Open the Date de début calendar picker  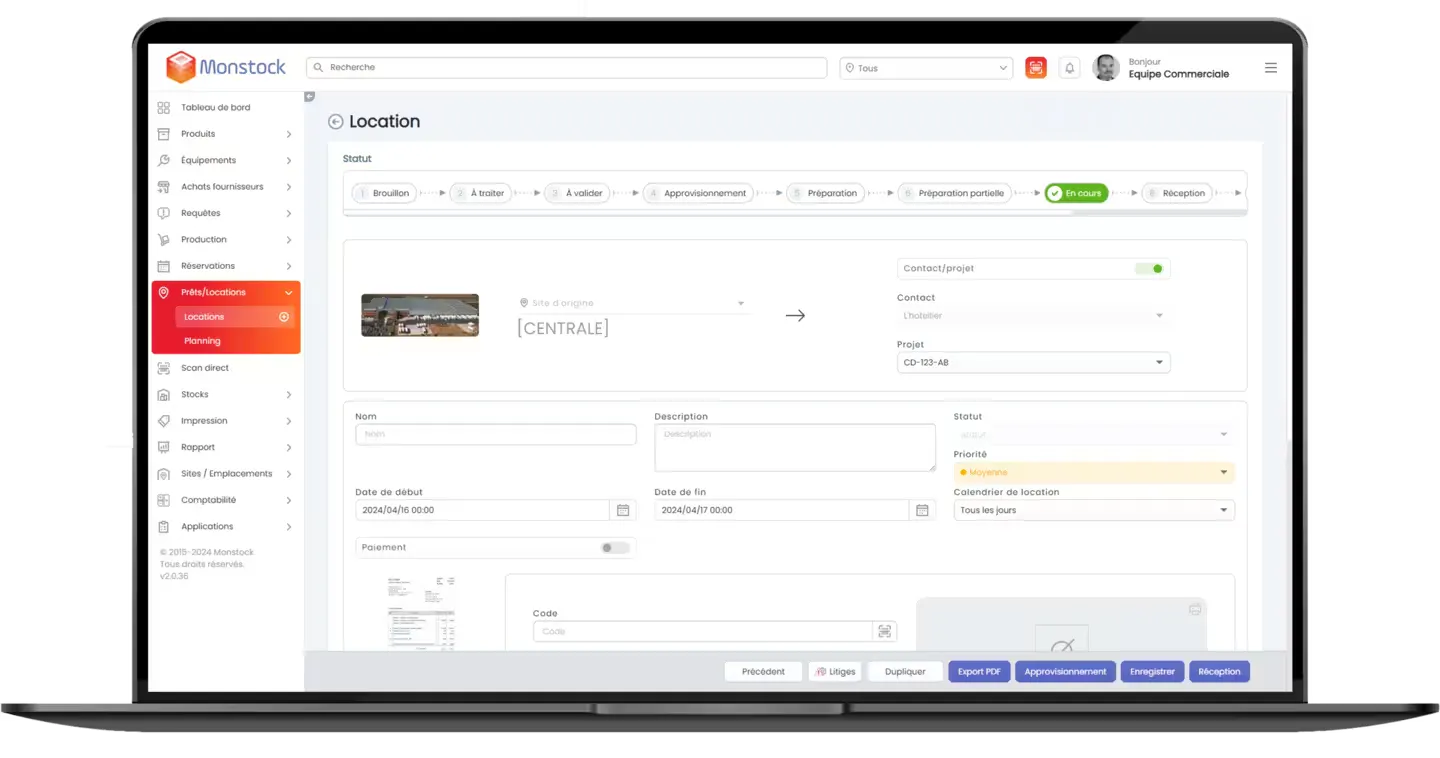pyautogui.click(x=623, y=510)
